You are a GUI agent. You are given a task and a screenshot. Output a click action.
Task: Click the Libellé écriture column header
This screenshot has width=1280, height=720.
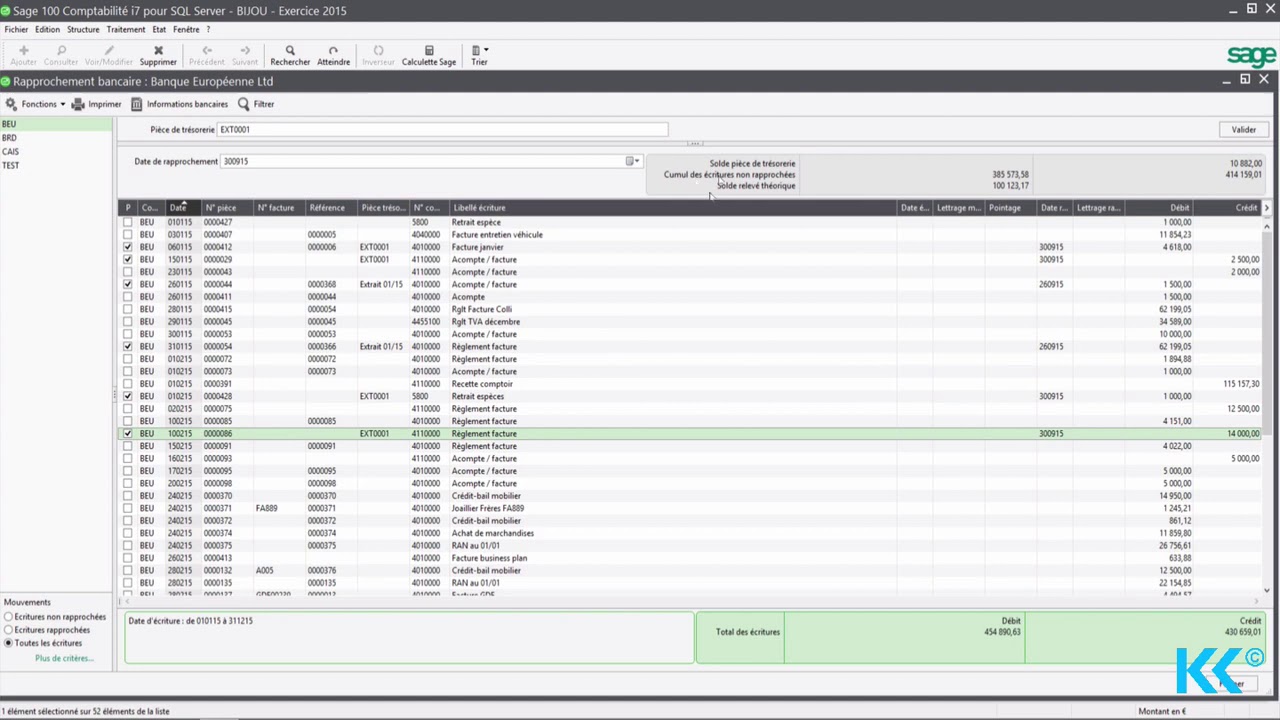[x=673, y=208]
